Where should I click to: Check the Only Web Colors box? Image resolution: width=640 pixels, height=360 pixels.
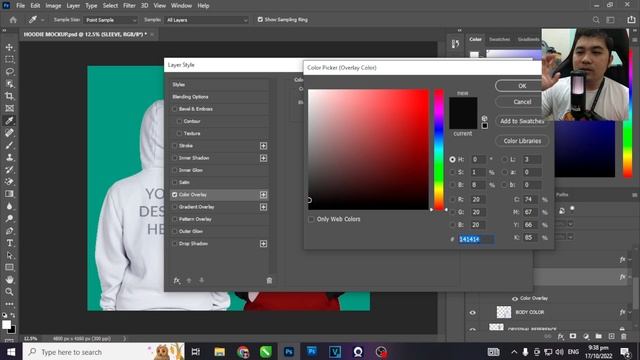[x=311, y=219]
